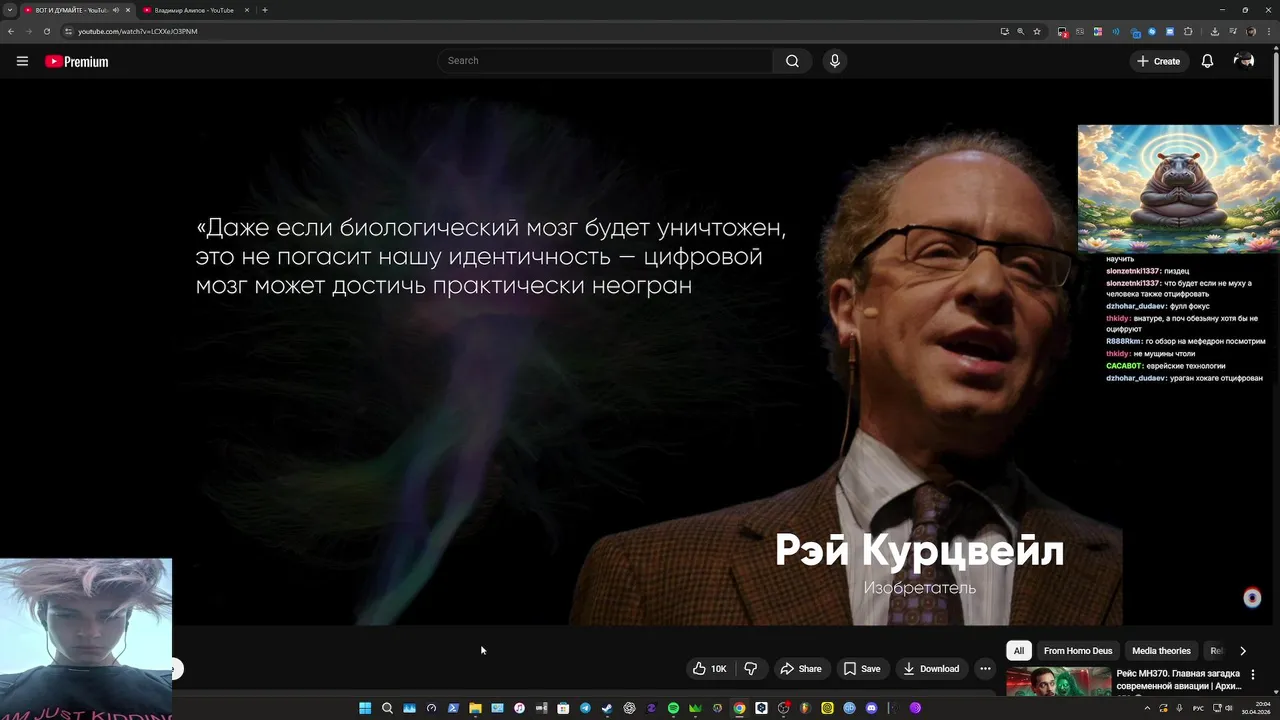Open the extension with red badge 2
Image resolution: width=1280 pixels, height=720 pixels.
click(x=1063, y=32)
